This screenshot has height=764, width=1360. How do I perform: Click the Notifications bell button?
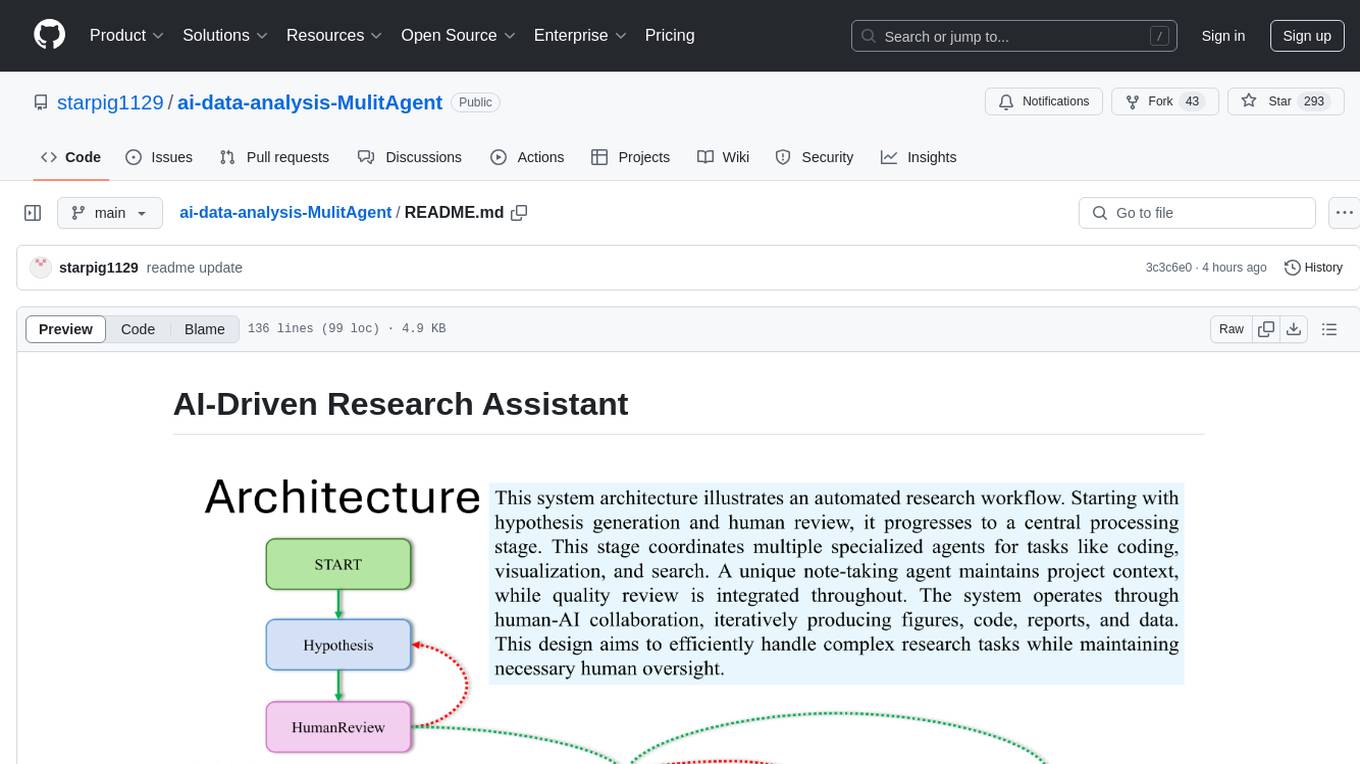[x=1044, y=102]
